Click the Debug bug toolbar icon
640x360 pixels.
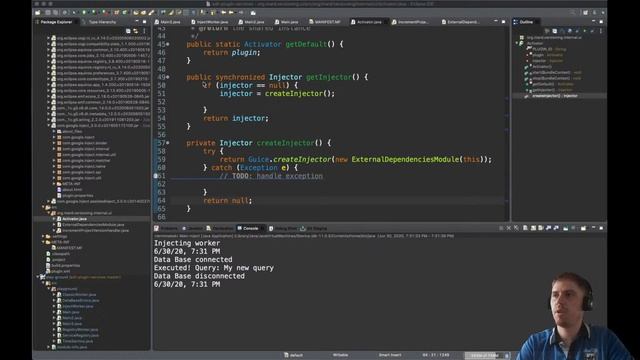point(74,13)
